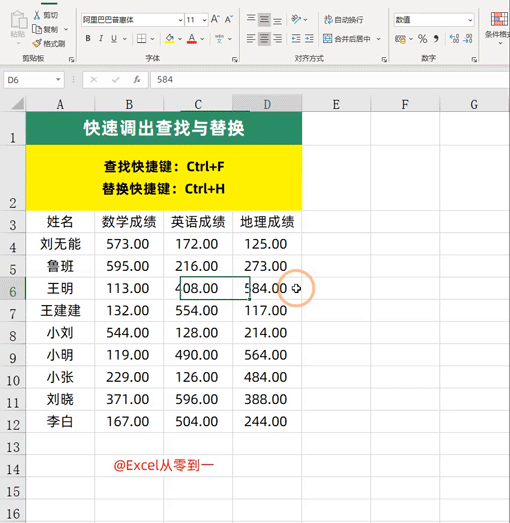Image resolution: width=510 pixels, height=523 pixels.
Task: Select row 12 header
Action: [13, 423]
